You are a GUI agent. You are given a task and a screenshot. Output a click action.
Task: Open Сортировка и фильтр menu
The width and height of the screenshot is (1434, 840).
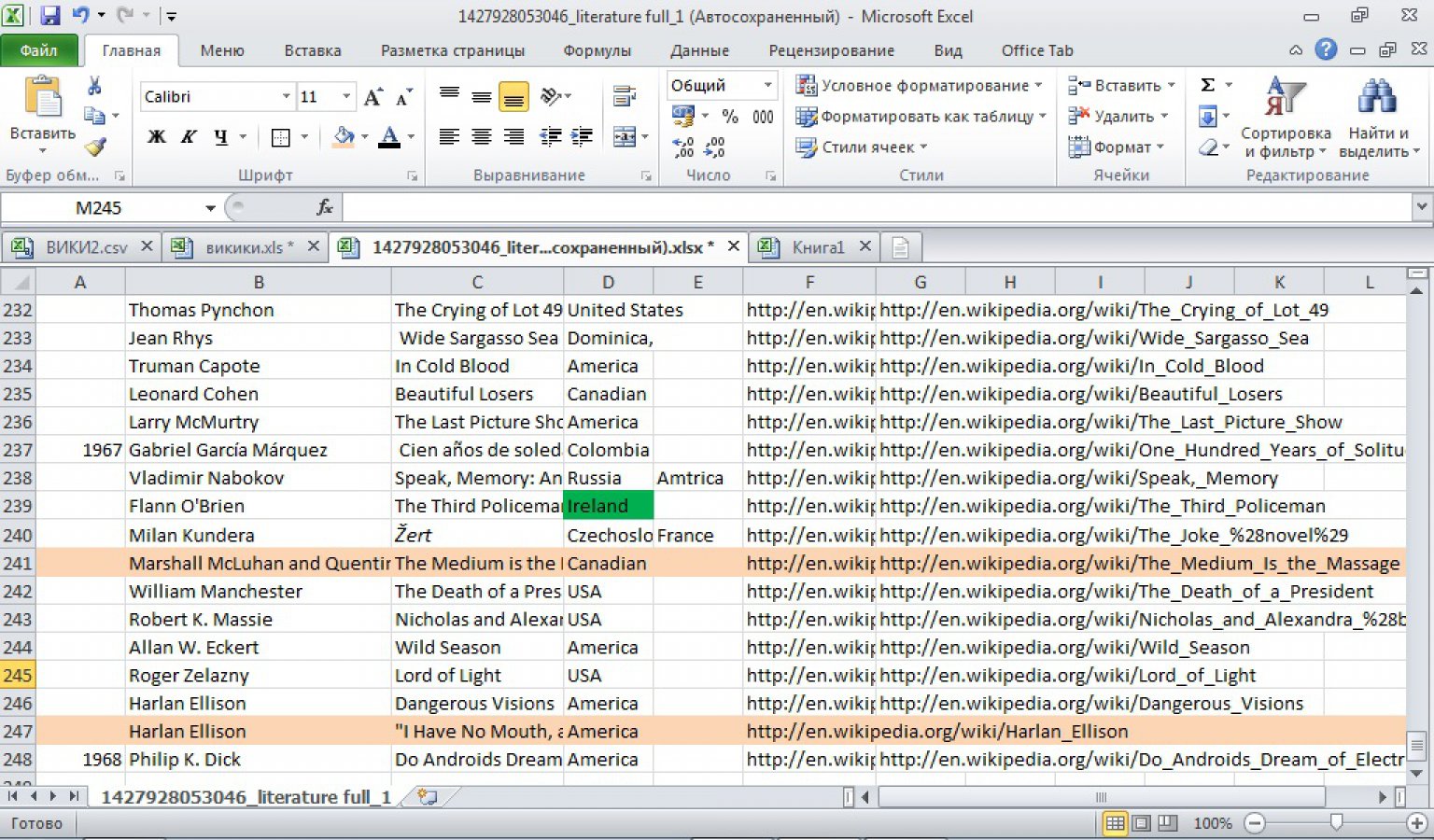(x=1286, y=118)
